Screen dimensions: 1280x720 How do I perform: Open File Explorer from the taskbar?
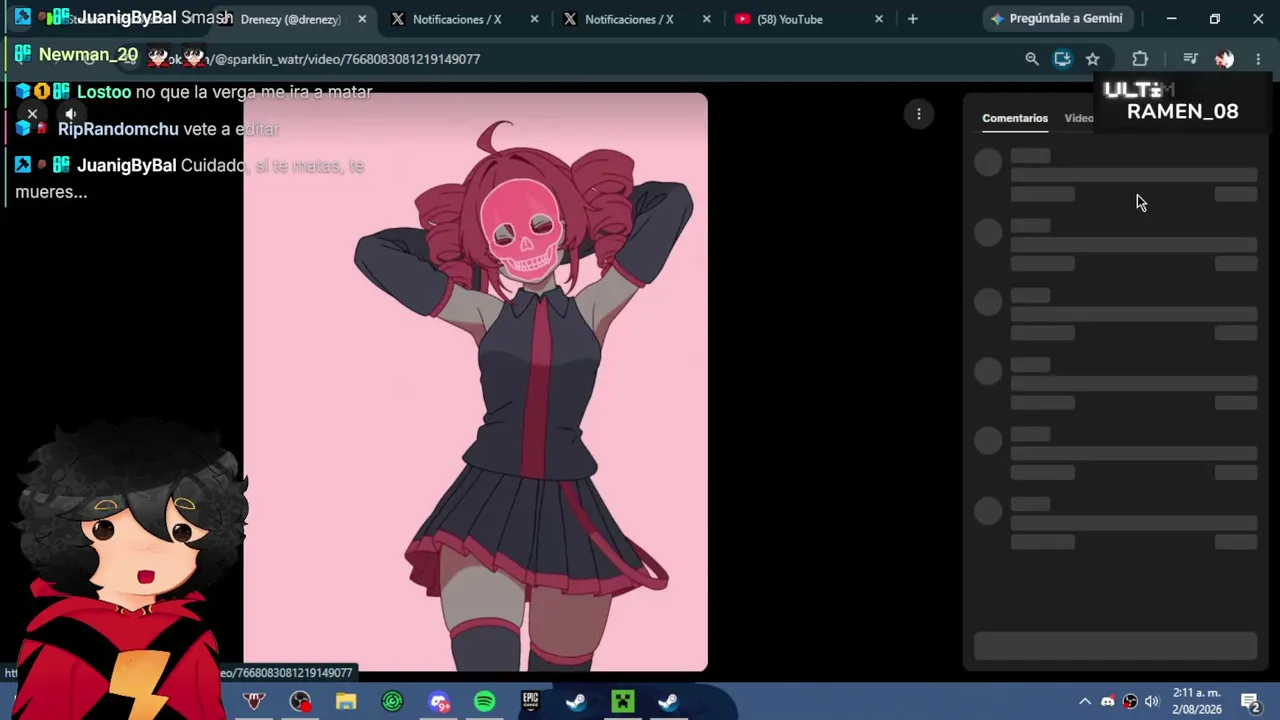346,701
